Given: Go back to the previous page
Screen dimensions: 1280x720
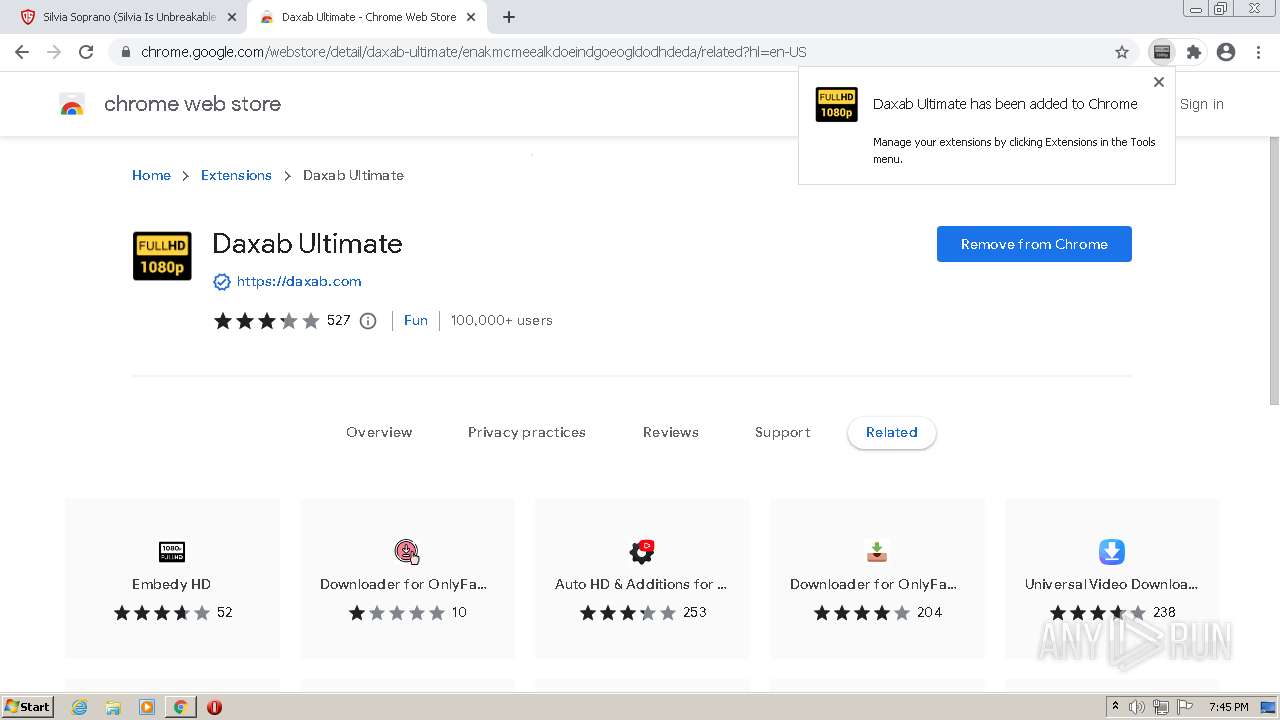Looking at the screenshot, I should 22,52.
